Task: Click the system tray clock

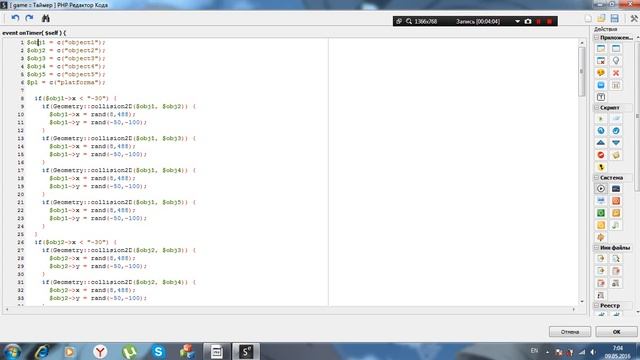Action: 618,352
